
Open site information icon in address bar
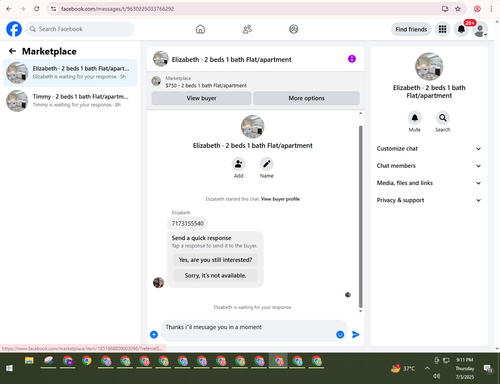point(53,9)
